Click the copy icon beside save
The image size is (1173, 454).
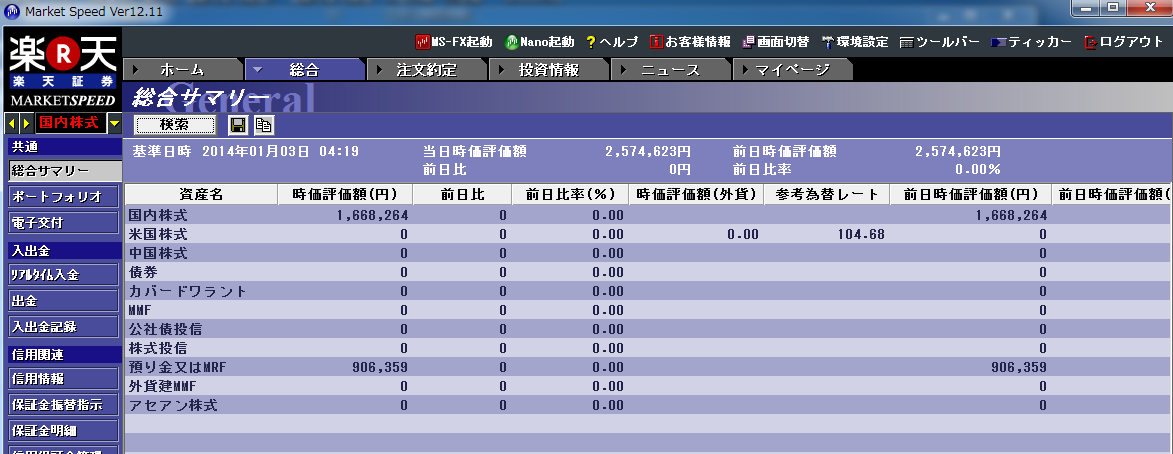coord(263,125)
